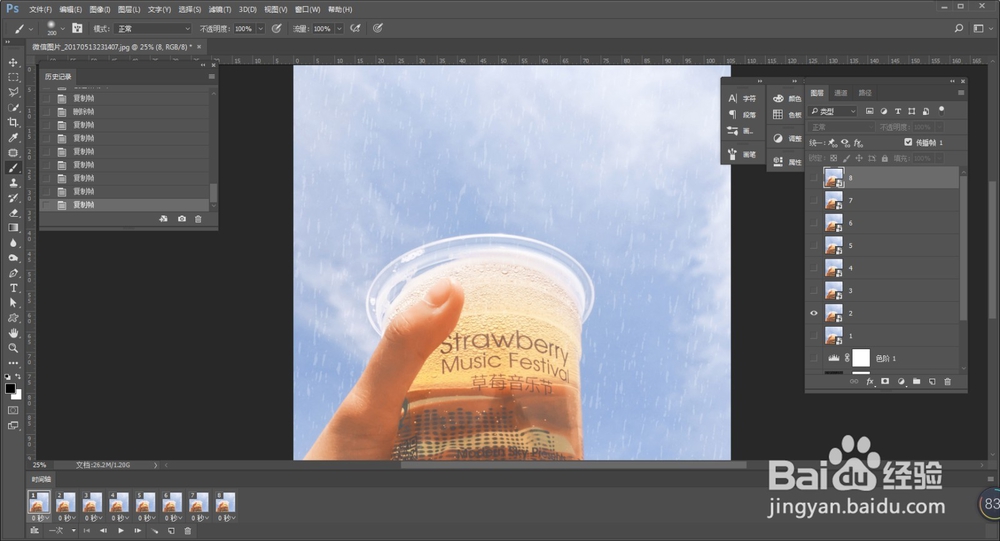Go to previous animation frame
The width and height of the screenshot is (1000, 541).
pos(103,531)
